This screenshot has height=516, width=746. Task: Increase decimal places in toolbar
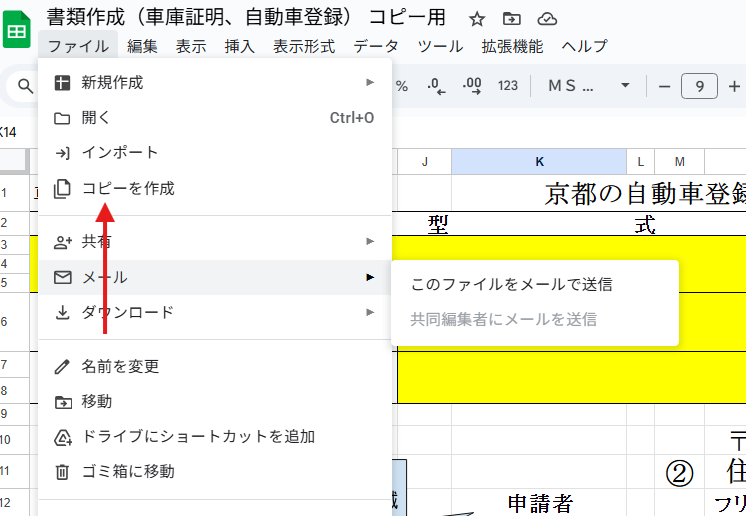[x=472, y=86]
